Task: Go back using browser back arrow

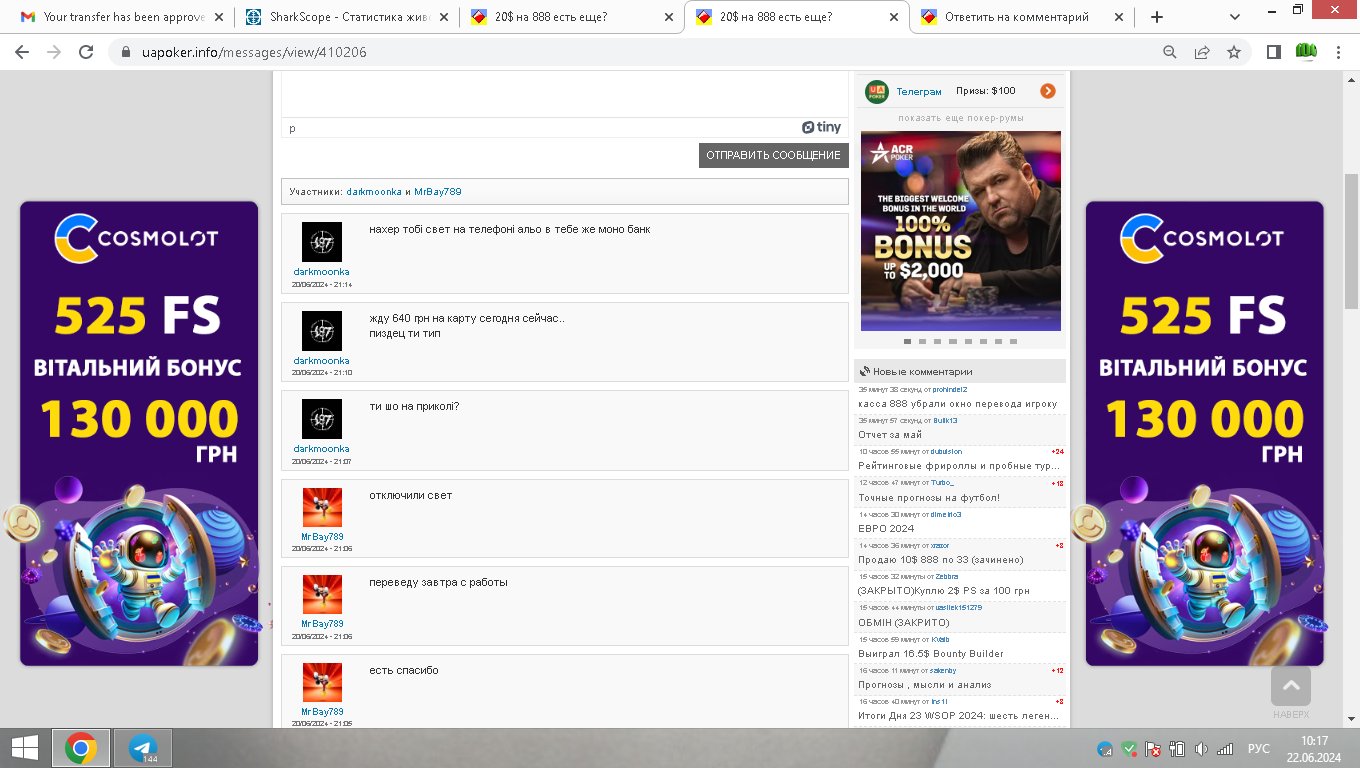Action: coord(22,52)
